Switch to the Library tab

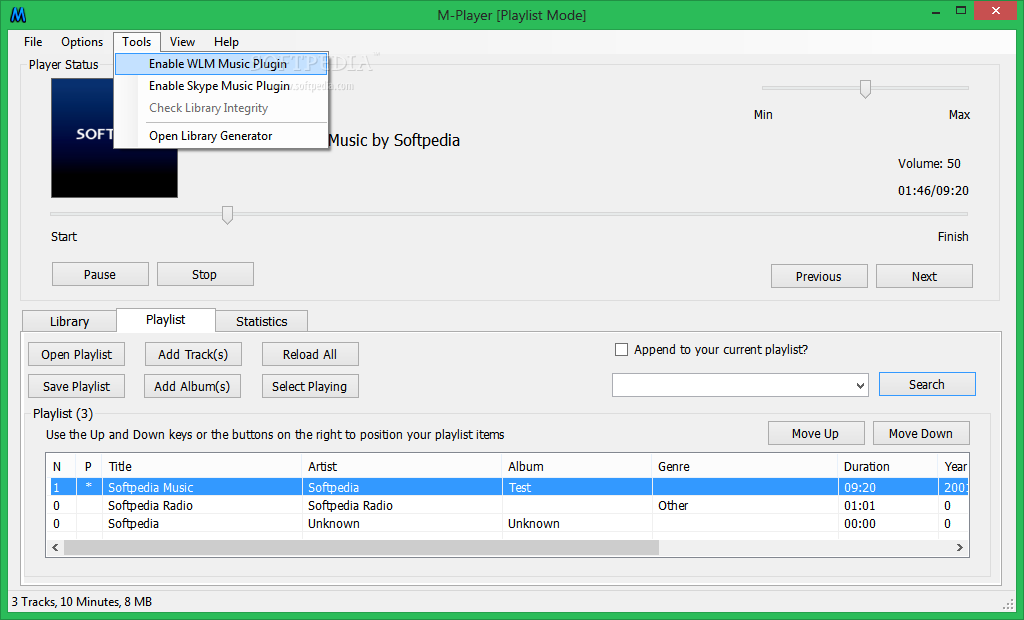tap(69, 321)
